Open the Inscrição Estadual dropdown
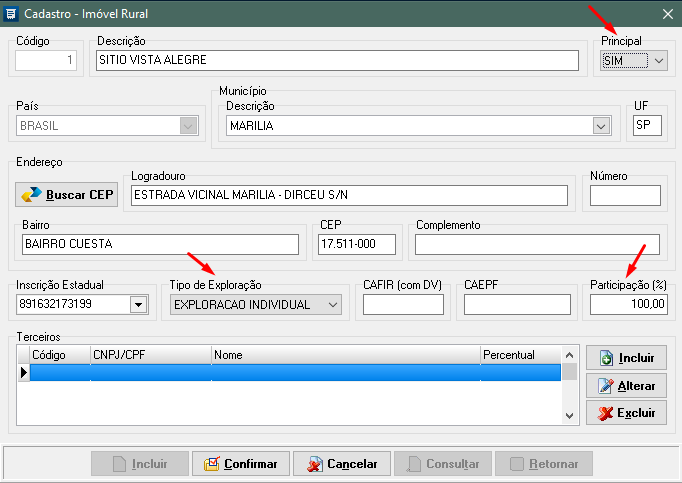682x483 pixels. point(138,304)
